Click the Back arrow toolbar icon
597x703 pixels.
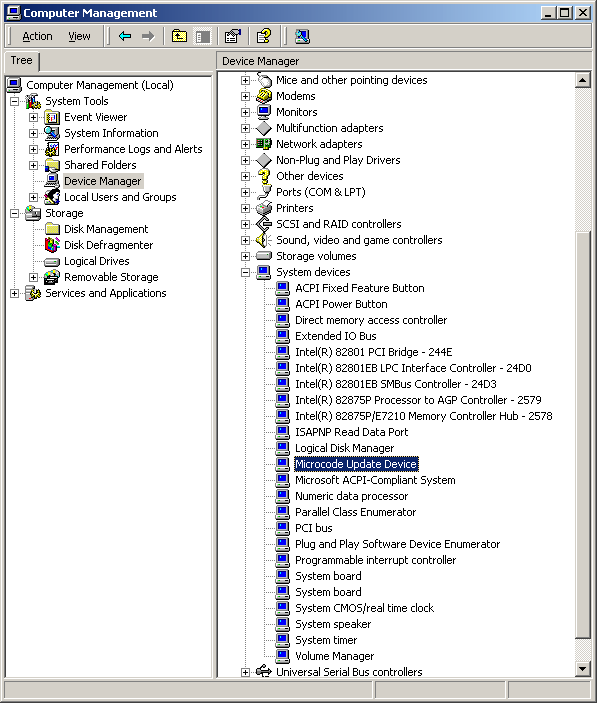click(125, 36)
